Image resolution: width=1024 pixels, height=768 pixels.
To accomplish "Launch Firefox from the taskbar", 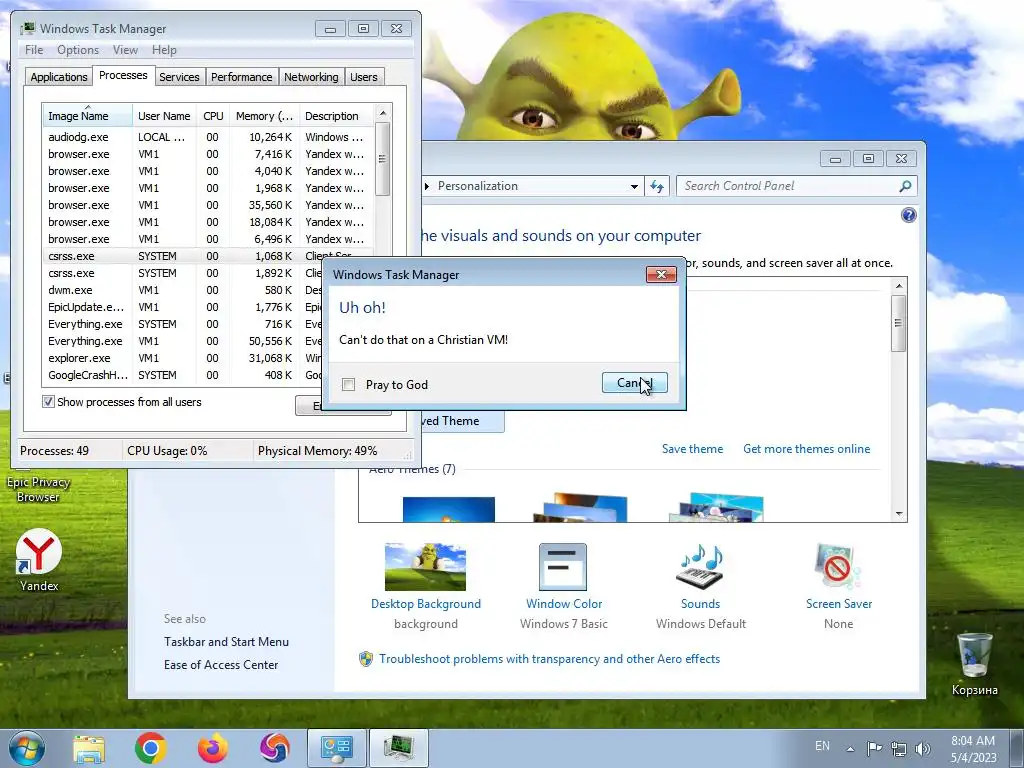I will 213,748.
